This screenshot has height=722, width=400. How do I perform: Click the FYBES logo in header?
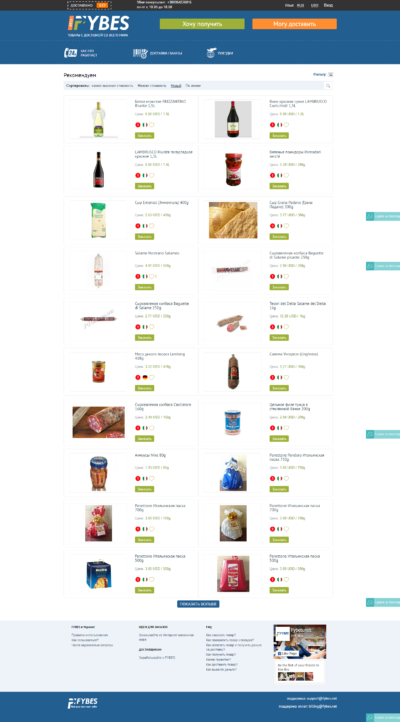click(x=99, y=24)
